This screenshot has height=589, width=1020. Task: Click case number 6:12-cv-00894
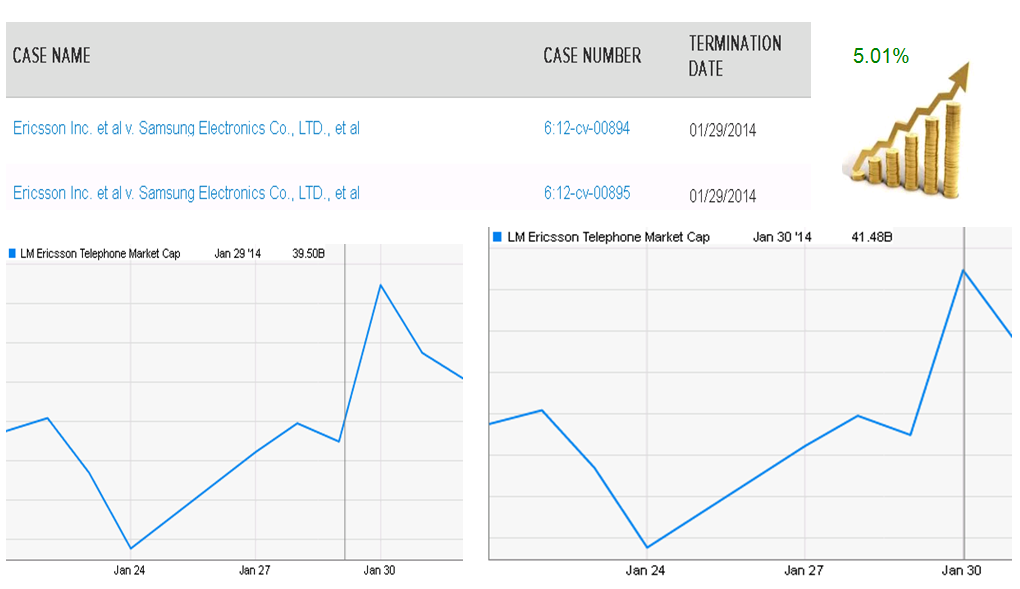pyautogui.click(x=587, y=128)
